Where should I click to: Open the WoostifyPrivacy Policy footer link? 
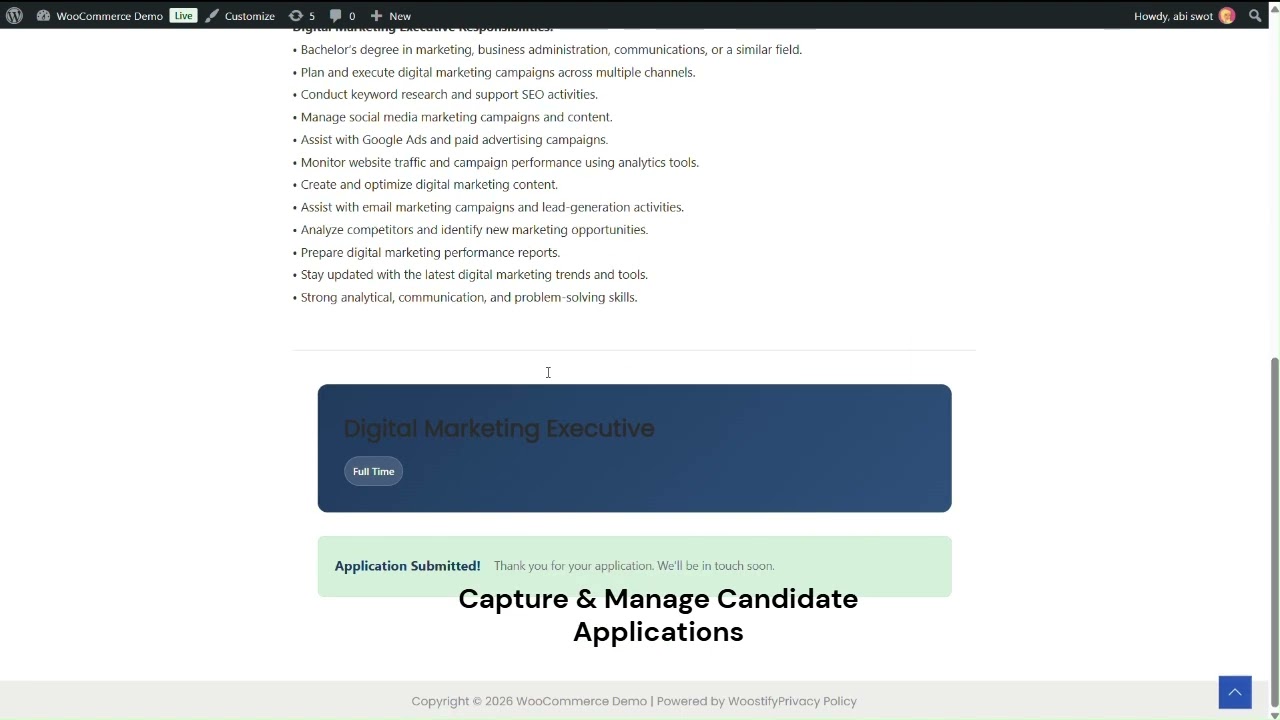pos(792,701)
